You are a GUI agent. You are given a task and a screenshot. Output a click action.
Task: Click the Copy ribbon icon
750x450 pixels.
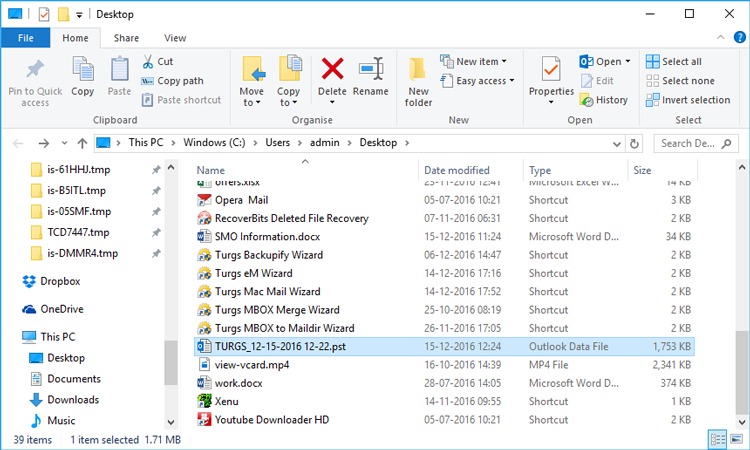[82, 69]
